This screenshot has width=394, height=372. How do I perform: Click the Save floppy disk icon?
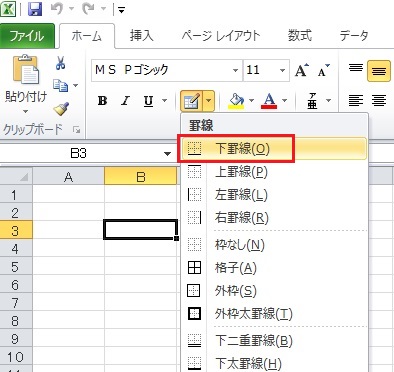pos(35,9)
